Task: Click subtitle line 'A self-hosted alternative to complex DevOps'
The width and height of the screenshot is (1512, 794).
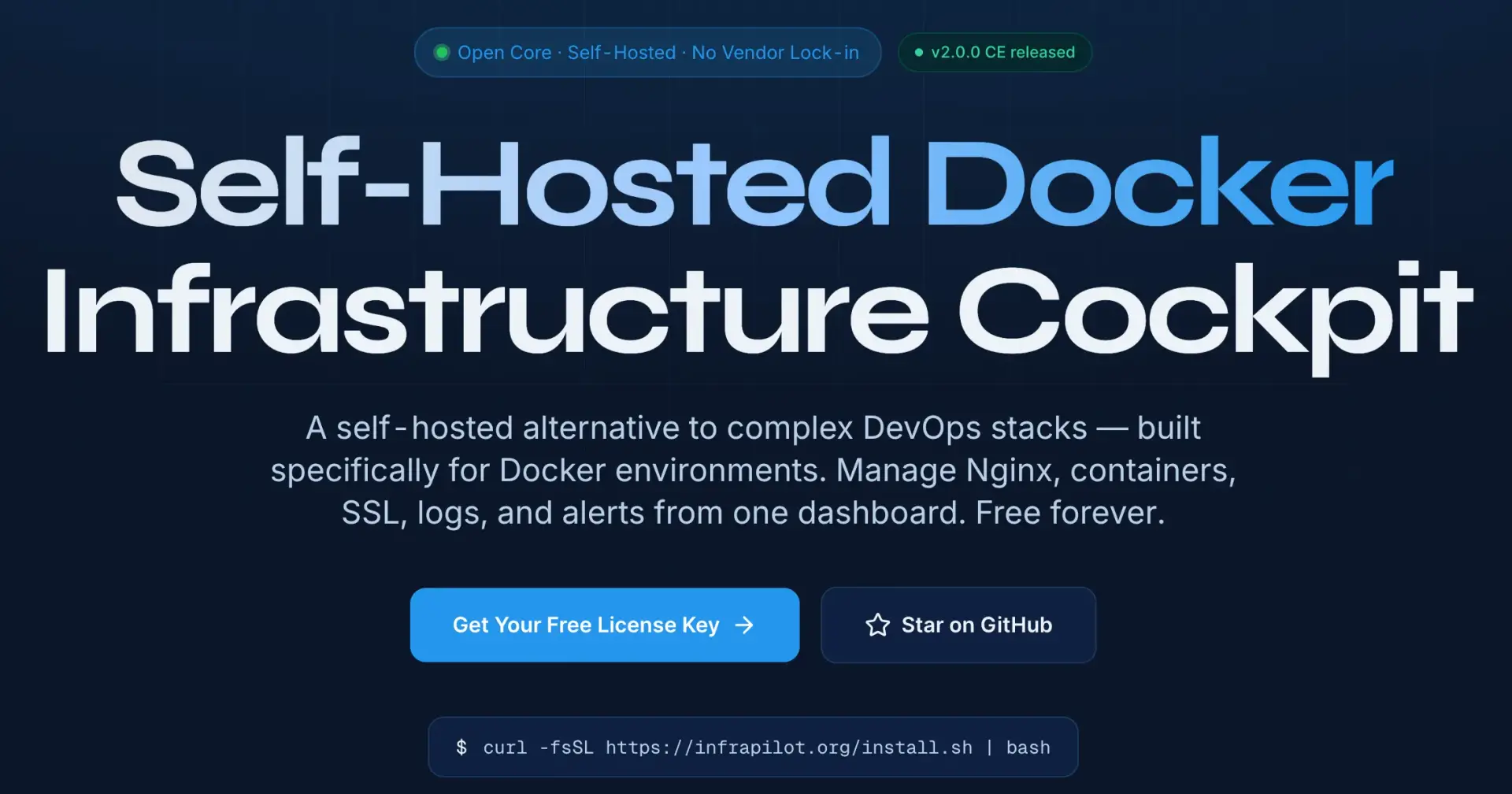Action: click(753, 428)
